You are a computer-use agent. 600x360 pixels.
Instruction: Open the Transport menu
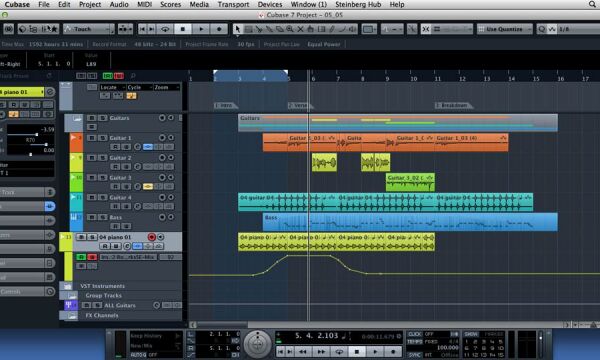pos(233,4)
